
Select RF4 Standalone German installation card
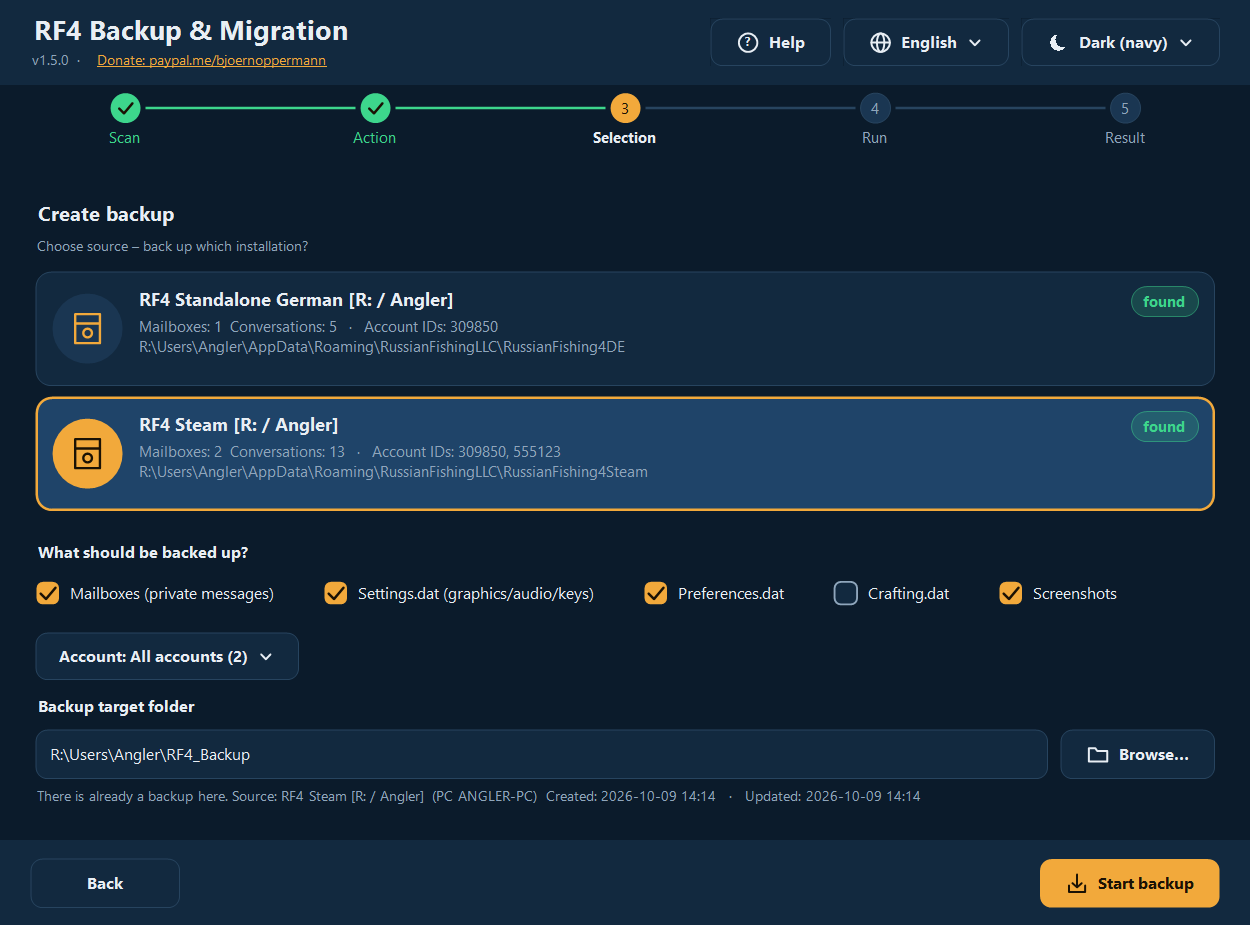(625, 329)
